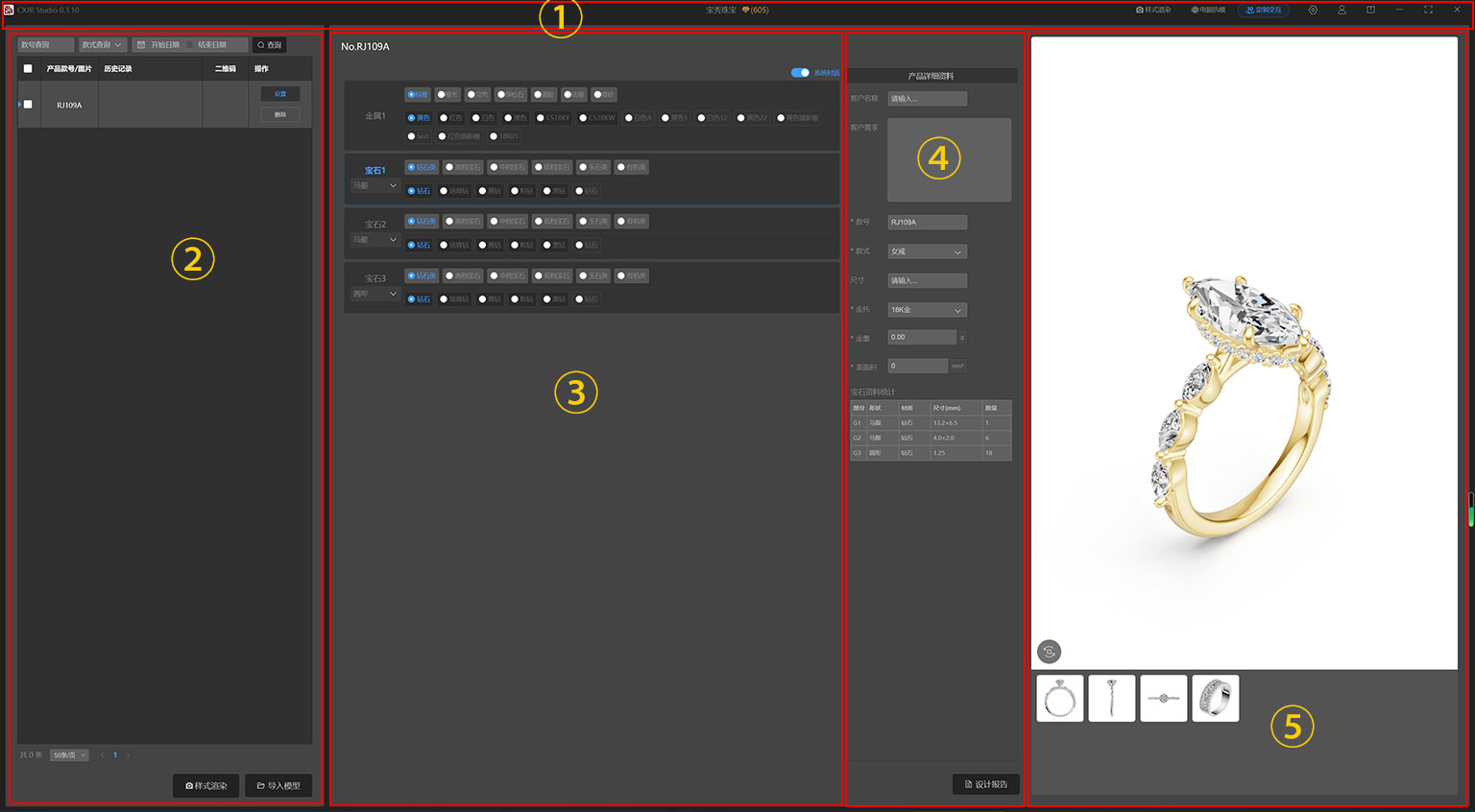The image size is (1475, 812).
Task: Open the user account icon
Action: coord(1342,10)
